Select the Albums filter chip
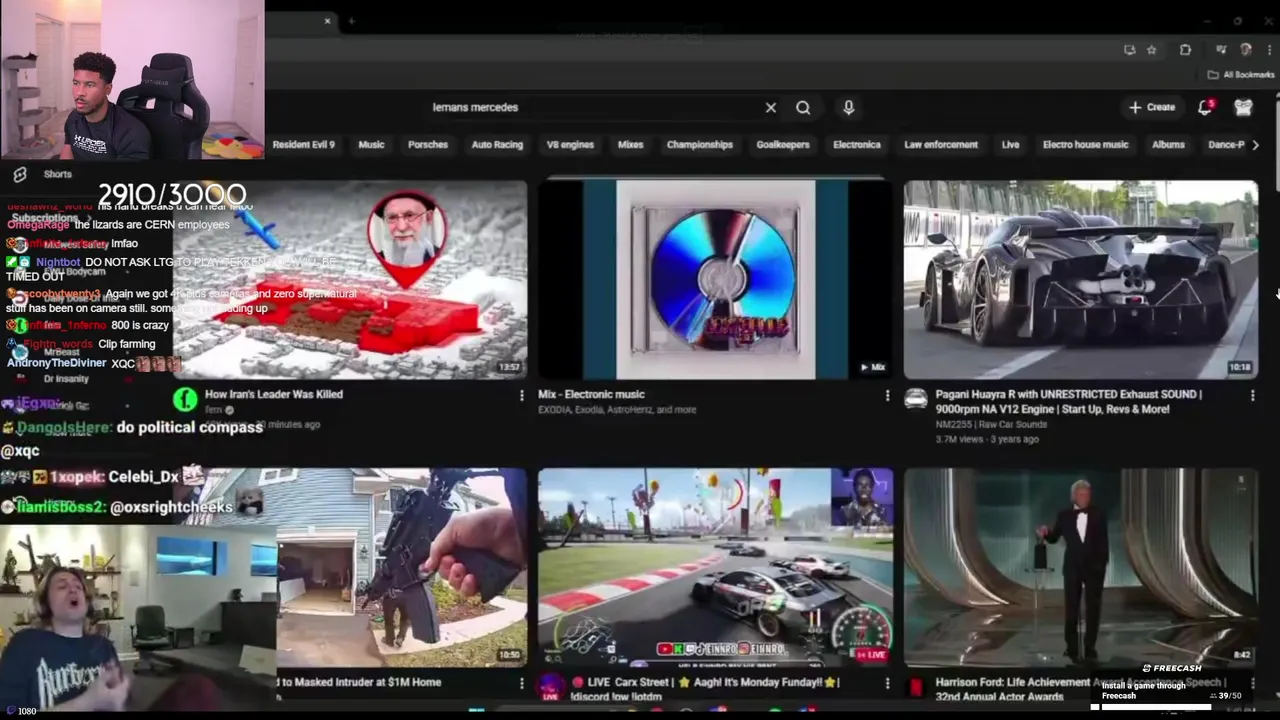1280x720 pixels. tap(1168, 145)
